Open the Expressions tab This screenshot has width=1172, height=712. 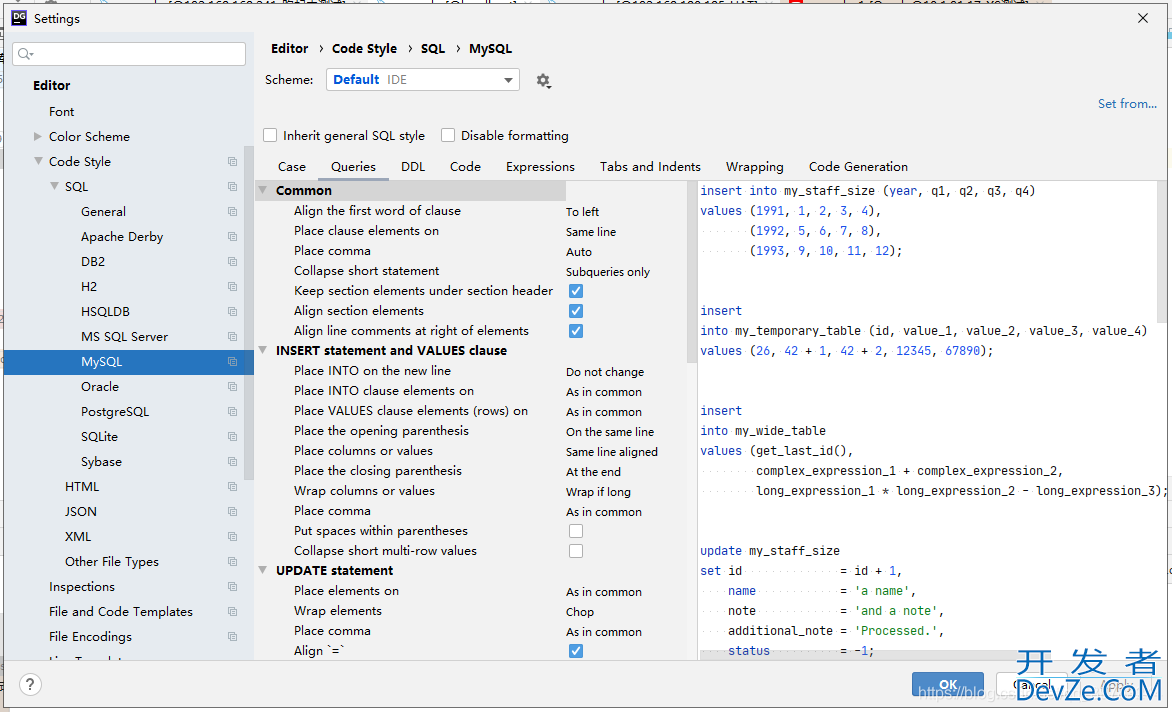(x=540, y=167)
